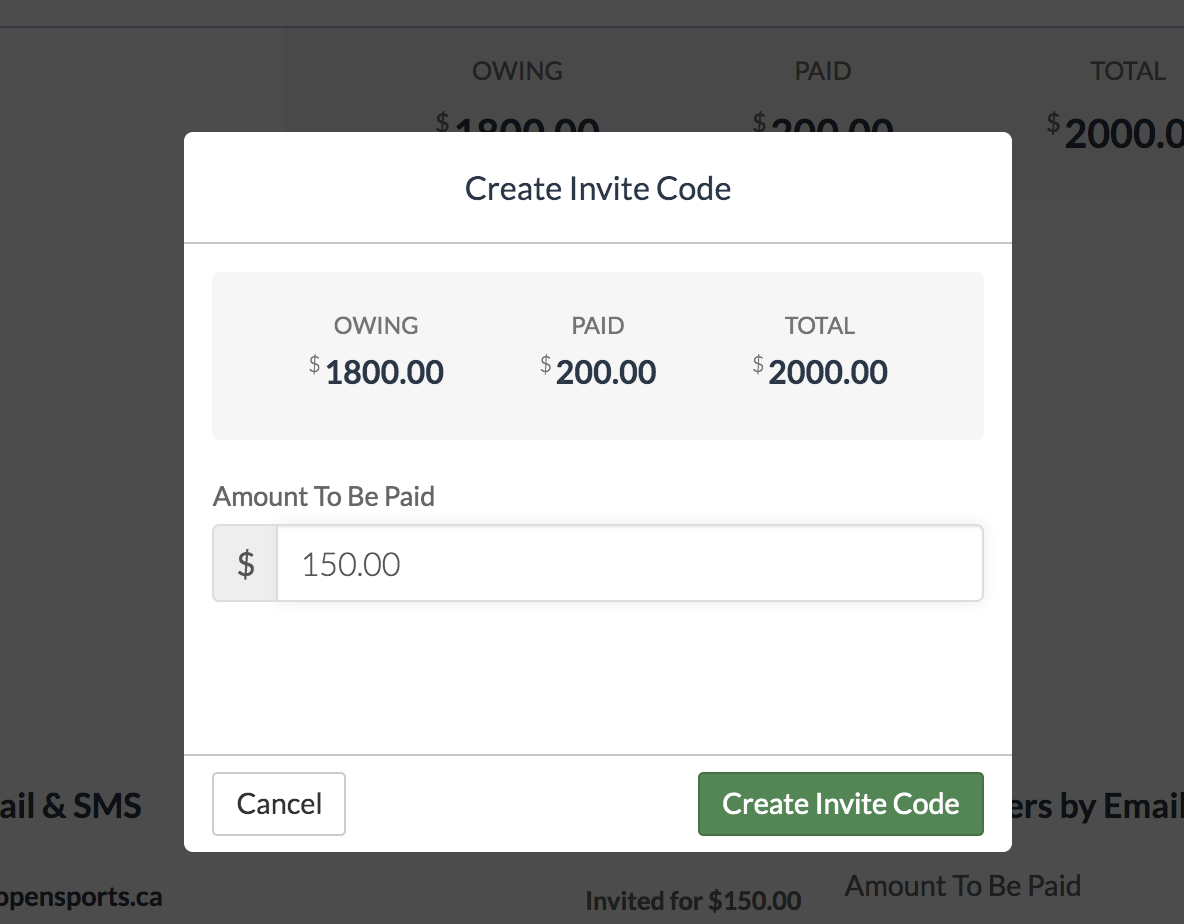This screenshot has width=1184, height=924.
Task: Select the TOTAL label inside the dialog
Action: coord(820,326)
